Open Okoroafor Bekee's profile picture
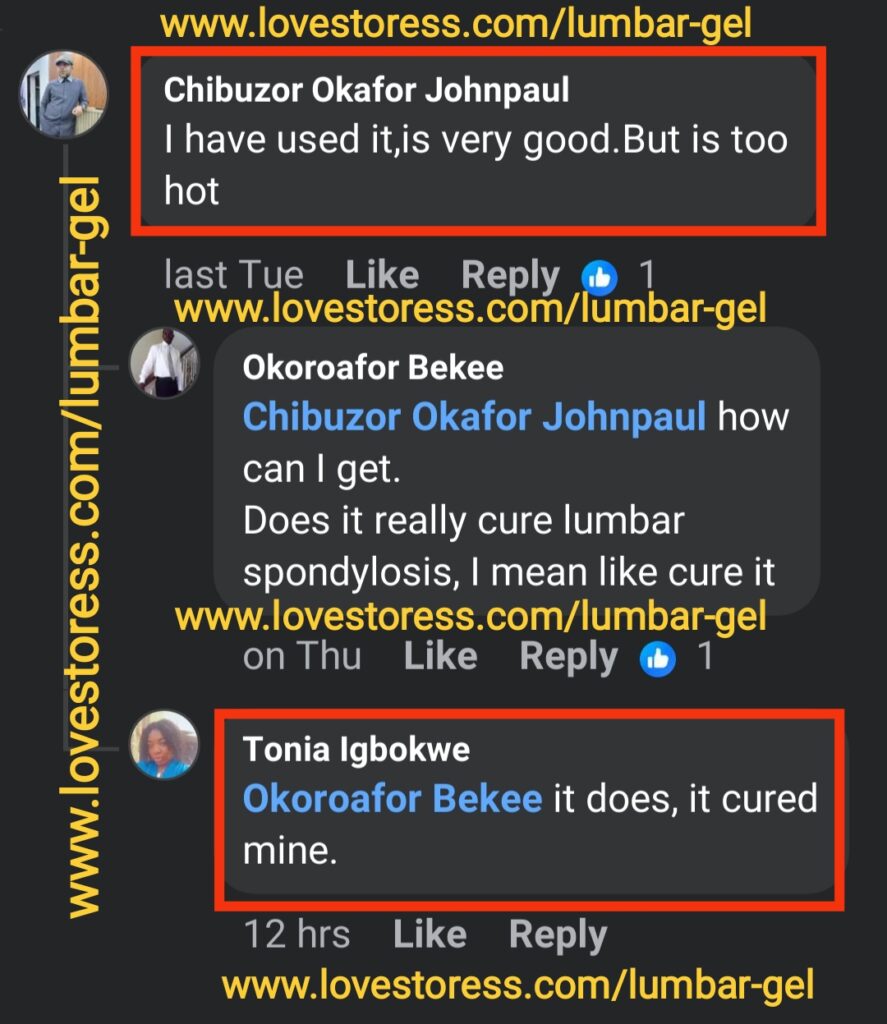The width and height of the screenshot is (887, 1024). (x=164, y=362)
